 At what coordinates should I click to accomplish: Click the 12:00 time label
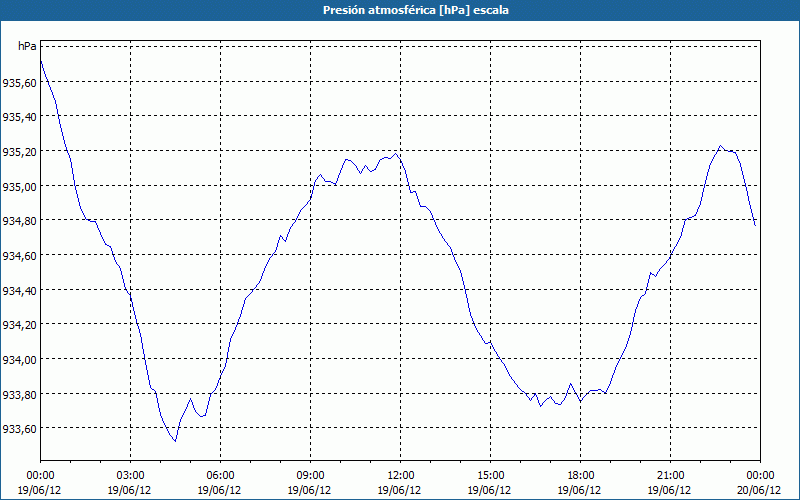[x=401, y=476]
